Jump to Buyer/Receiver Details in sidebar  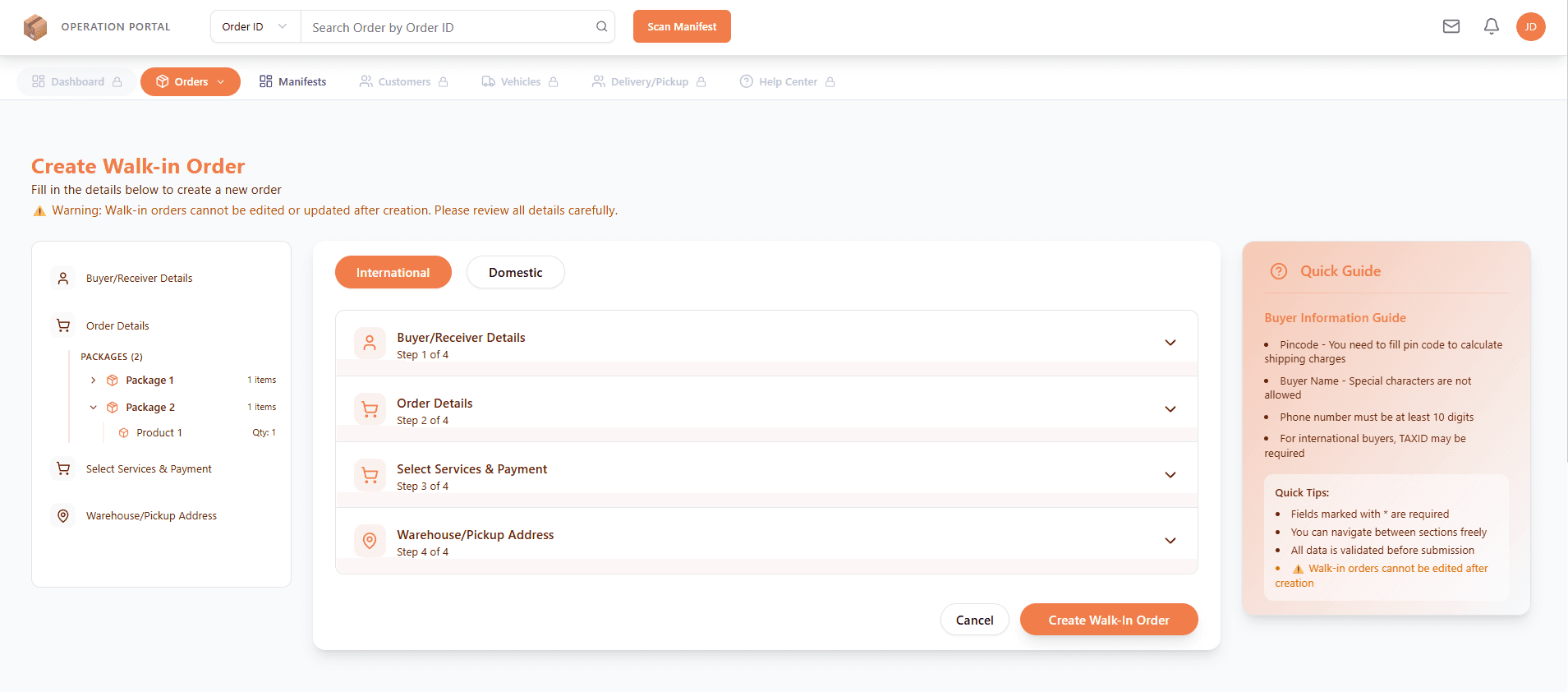[140, 279]
